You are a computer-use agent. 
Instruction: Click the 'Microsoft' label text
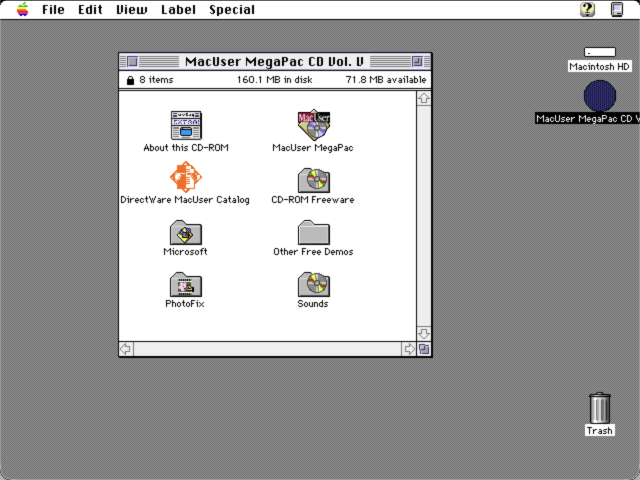(185, 251)
